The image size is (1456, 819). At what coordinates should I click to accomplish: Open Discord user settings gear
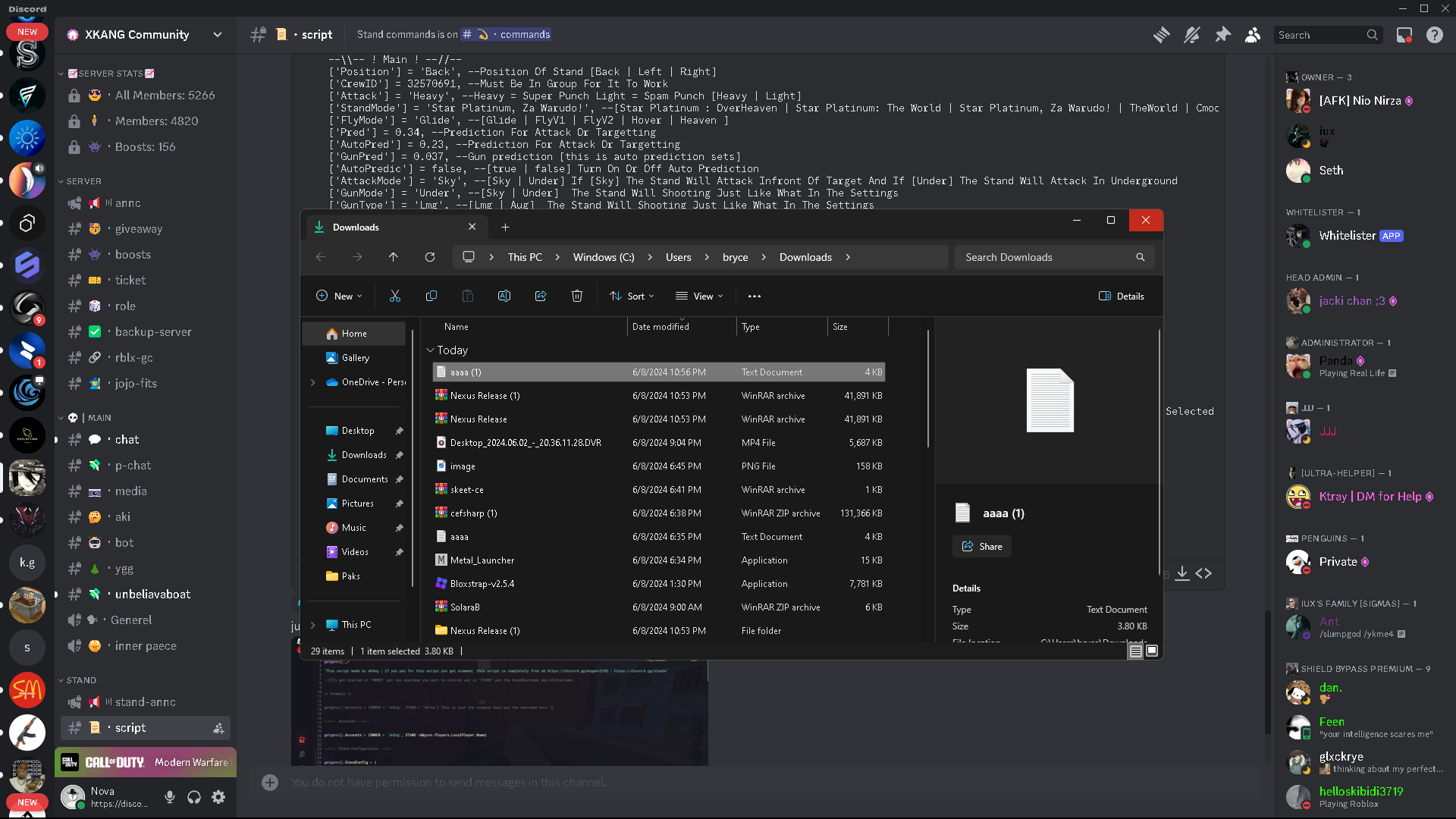[218, 797]
